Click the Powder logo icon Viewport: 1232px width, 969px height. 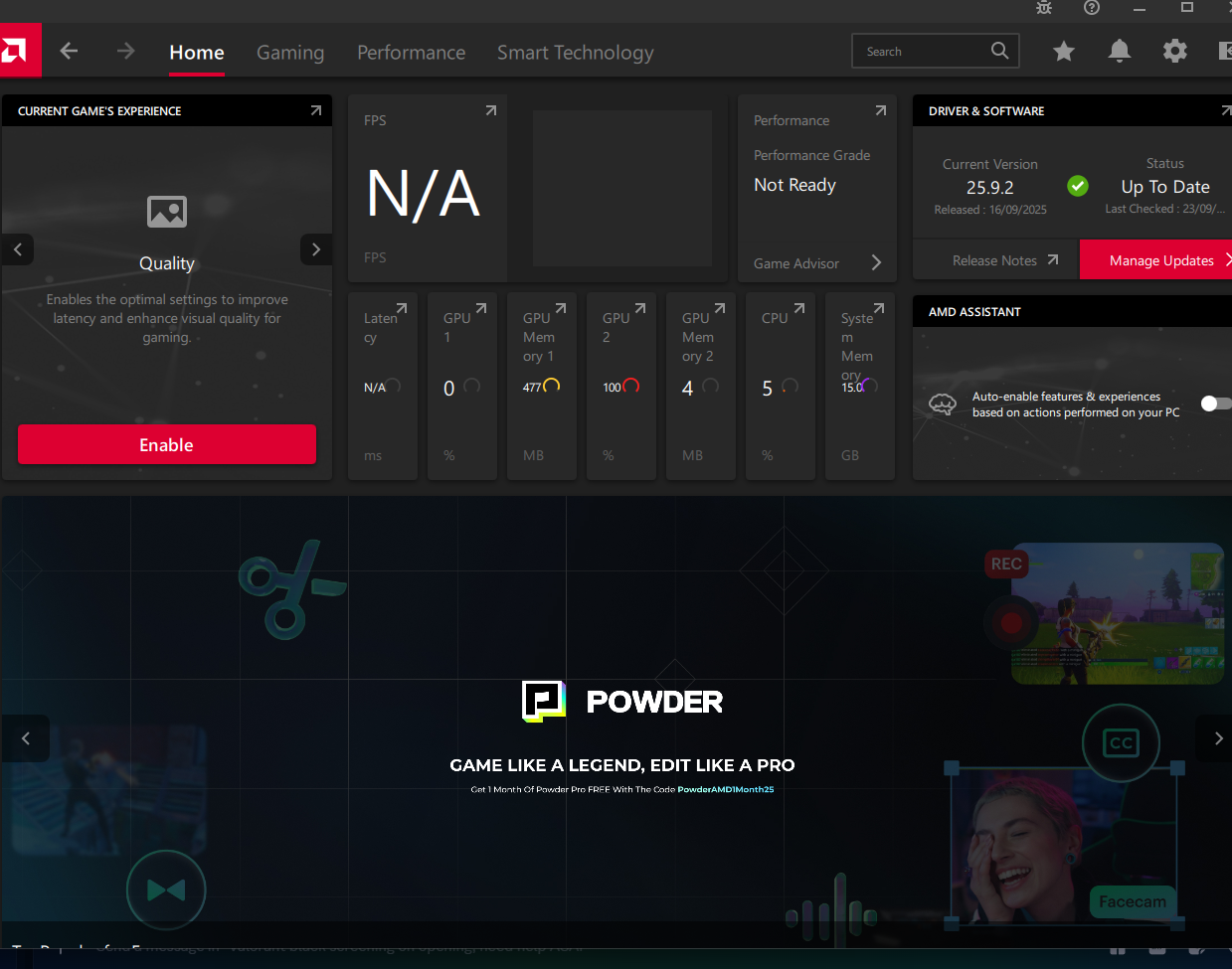(544, 701)
